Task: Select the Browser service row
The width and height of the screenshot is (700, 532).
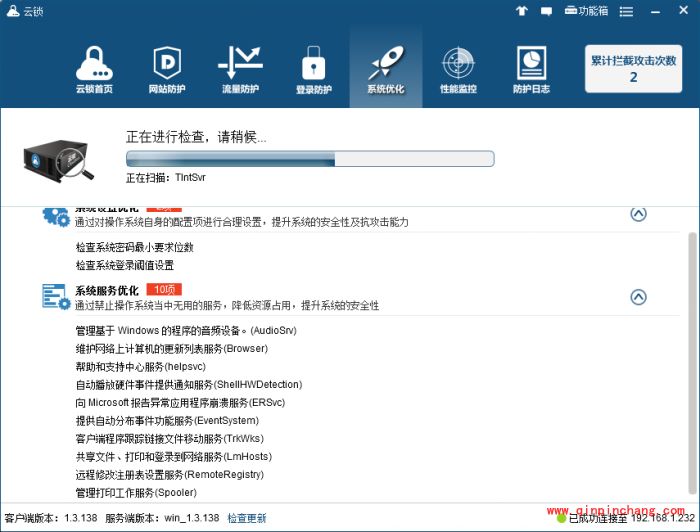Action: pos(171,349)
